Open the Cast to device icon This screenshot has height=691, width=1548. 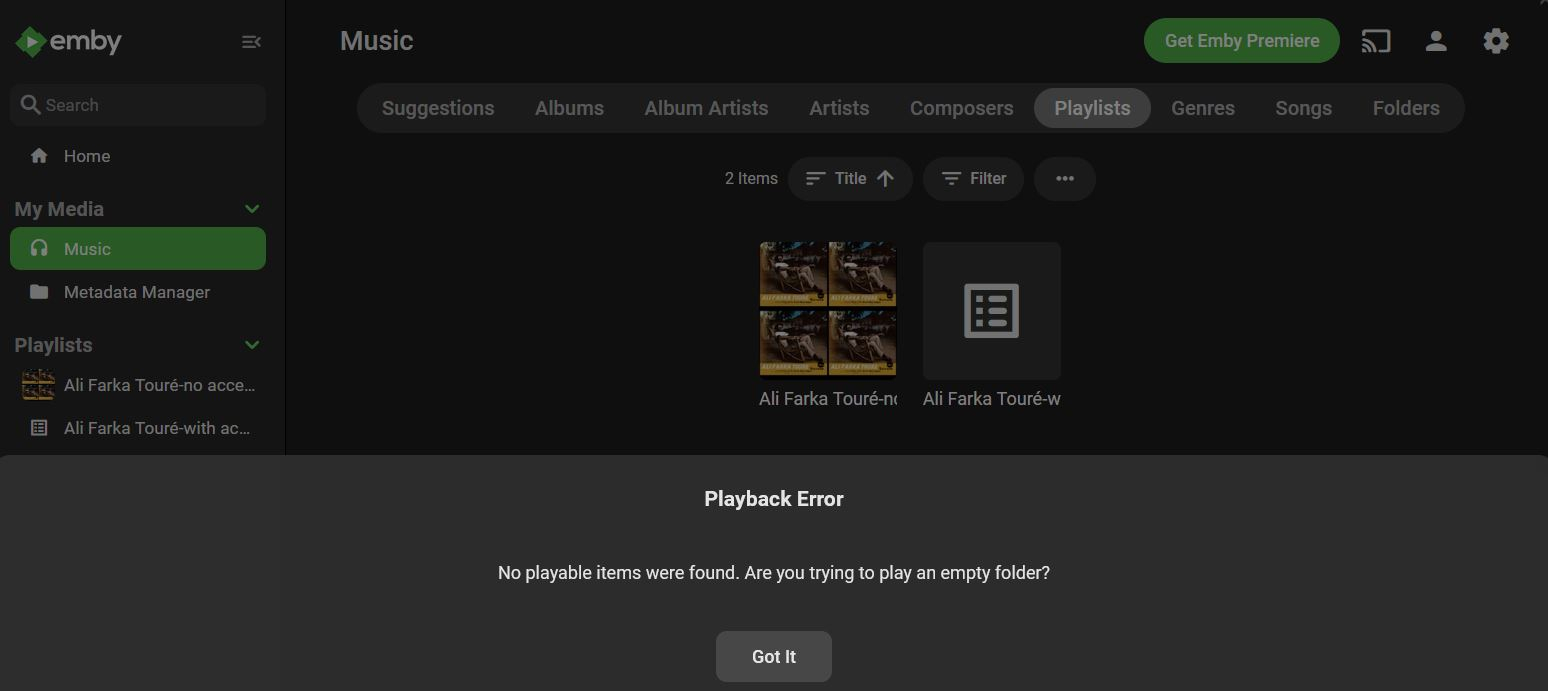tap(1376, 41)
